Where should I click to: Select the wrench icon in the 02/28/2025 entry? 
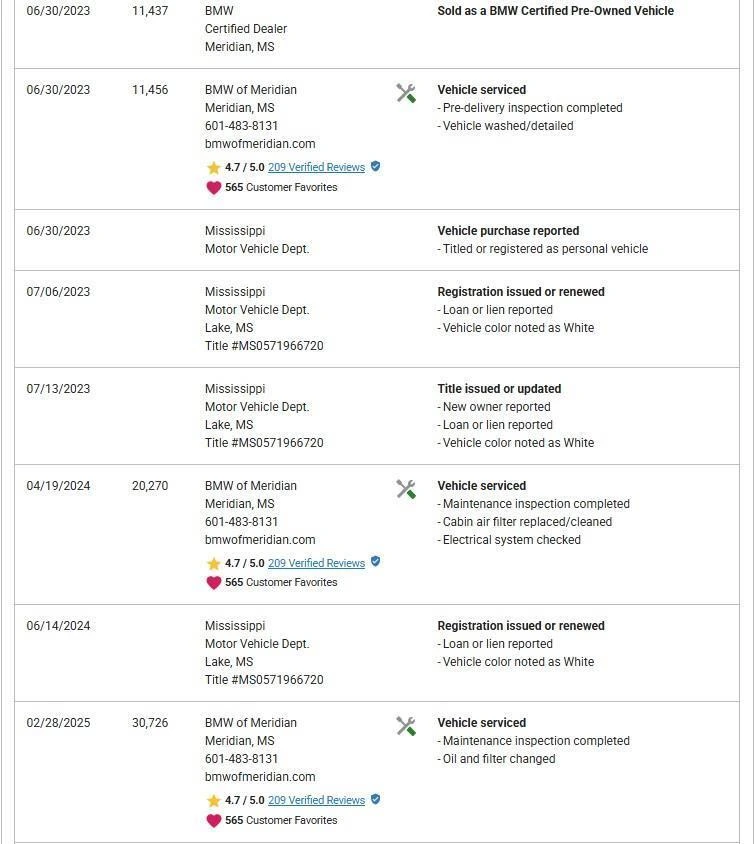[x=406, y=726]
